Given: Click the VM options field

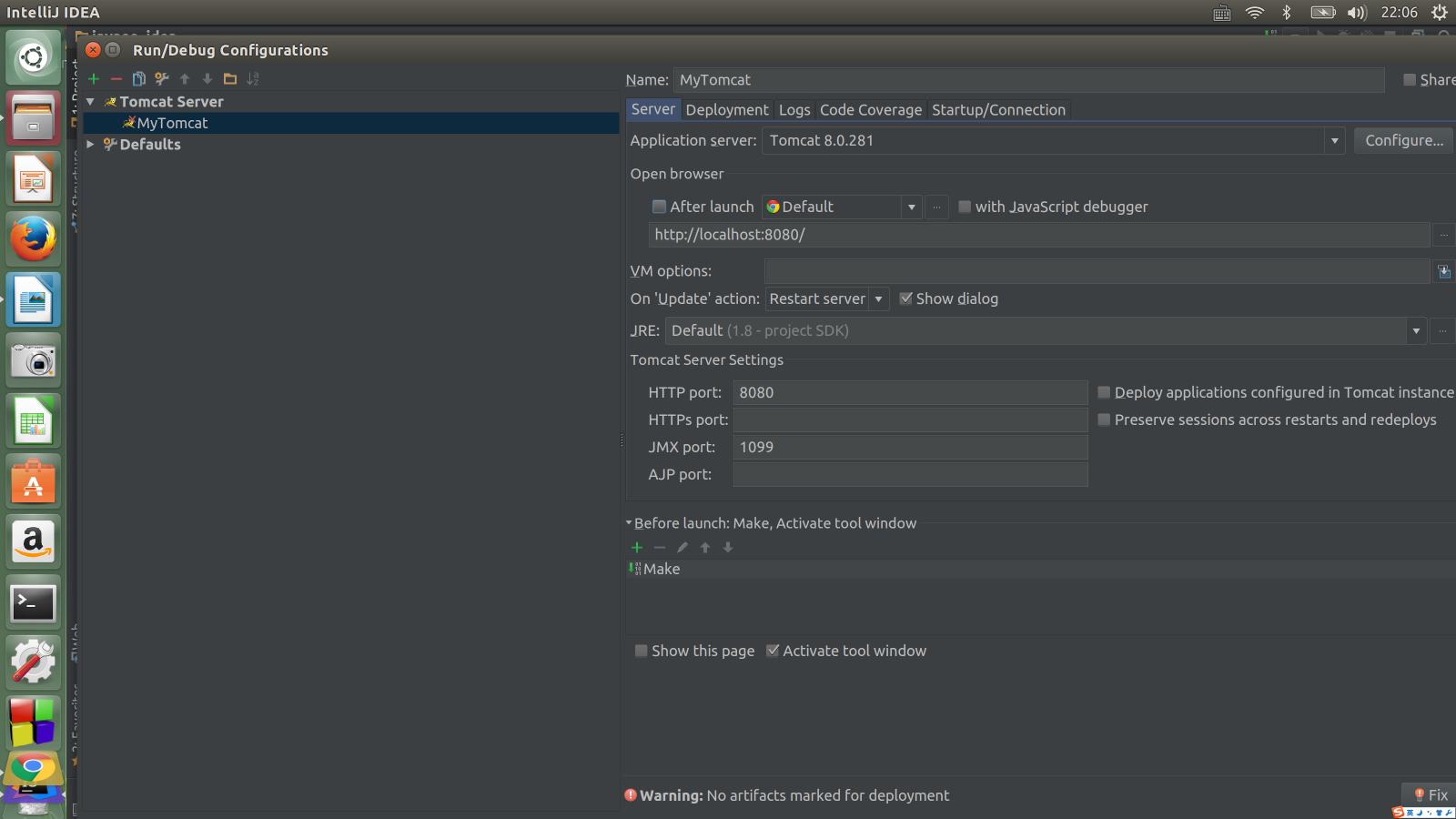Looking at the screenshot, I should point(1097,271).
